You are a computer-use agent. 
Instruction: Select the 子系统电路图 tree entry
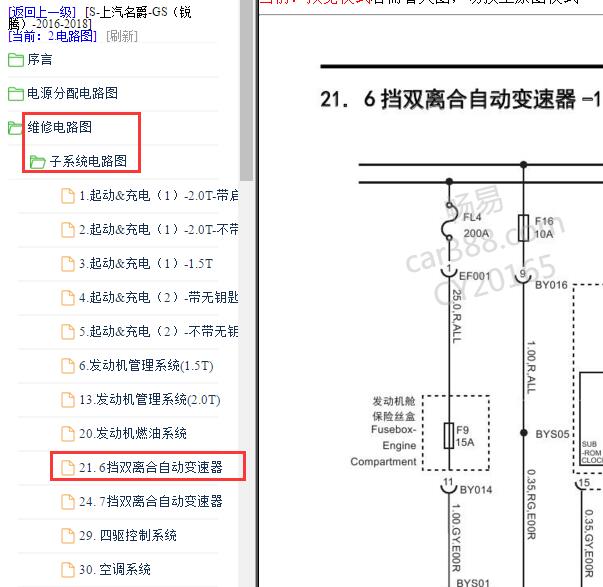pyautogui.click(x=88, y=161)
